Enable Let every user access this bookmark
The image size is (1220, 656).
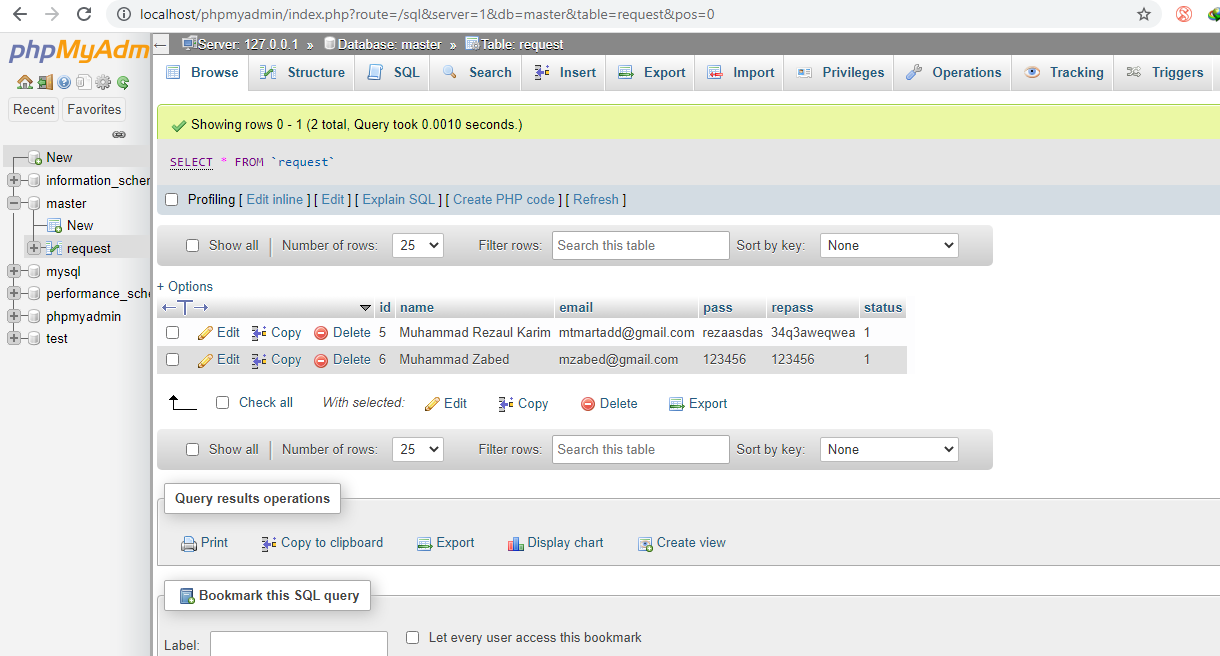point(412,637)
